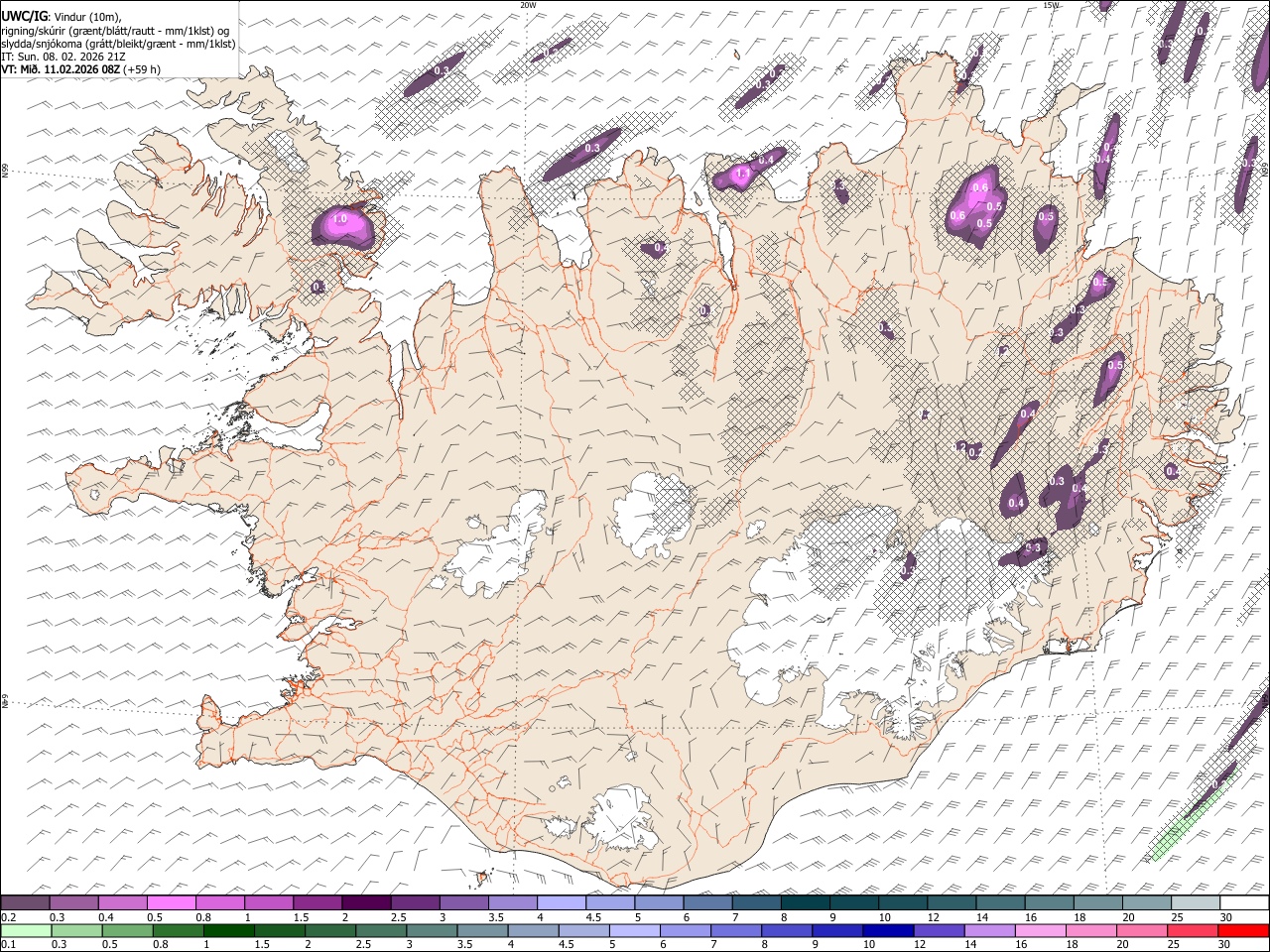This screenshot has height=952, width=1270.
Task: Click the '14' label in the lower legend
Action: (x=972, y=944)
